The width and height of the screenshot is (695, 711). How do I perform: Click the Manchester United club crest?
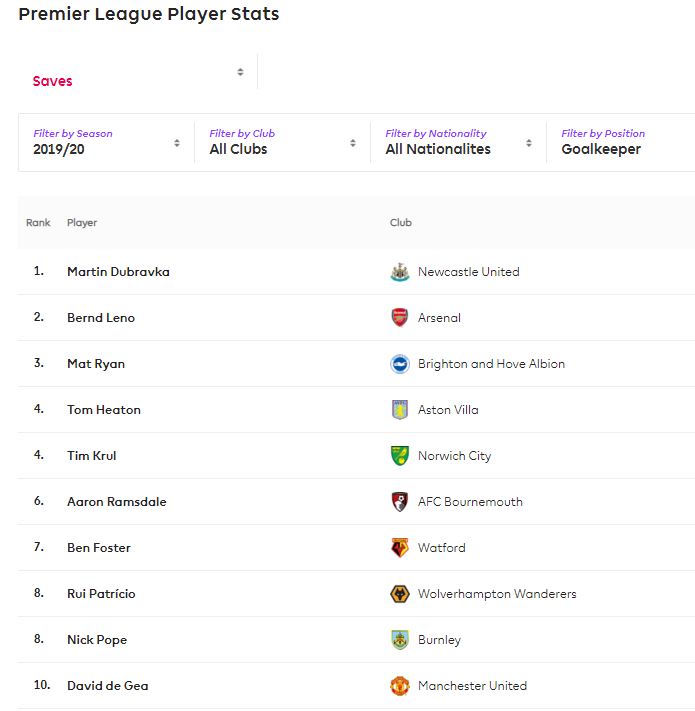pyautogui.click(x=400, y=686)
